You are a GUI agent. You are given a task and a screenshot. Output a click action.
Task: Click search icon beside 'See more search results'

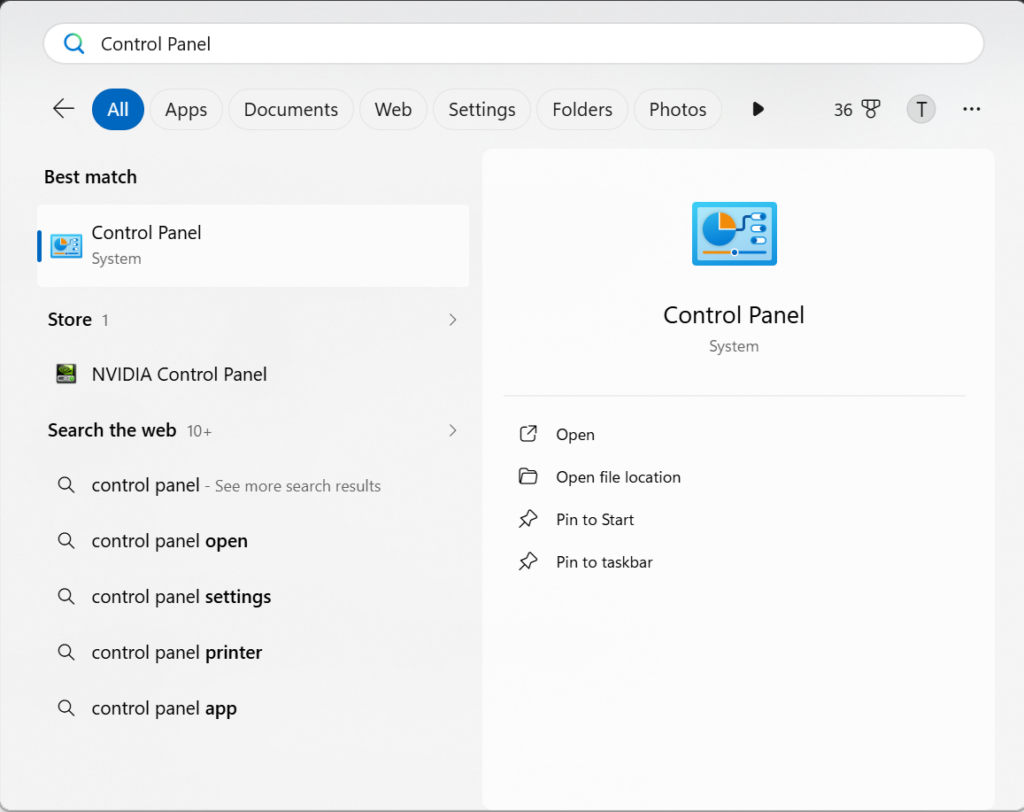pyautogui.click(x=66, y=485)
